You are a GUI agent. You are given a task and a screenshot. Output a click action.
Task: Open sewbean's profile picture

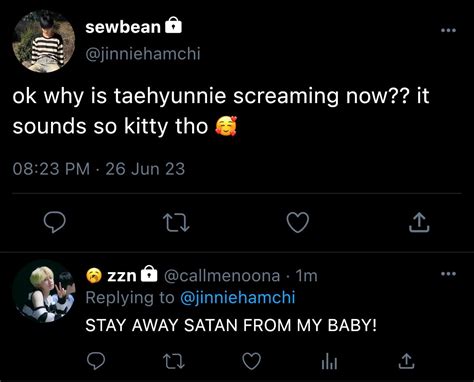(x=44, y=41)
